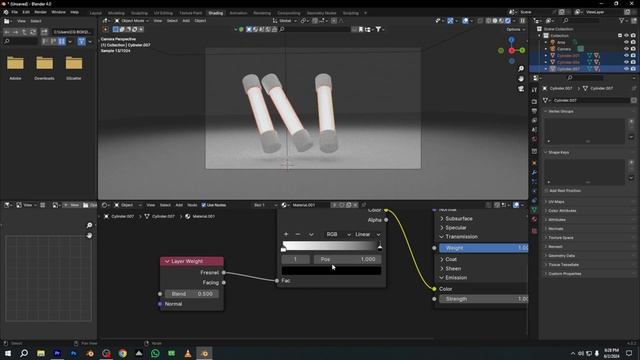The image size is (640, 360).
Task: Collapse the Layer Weight node
Action: (167, 261)
